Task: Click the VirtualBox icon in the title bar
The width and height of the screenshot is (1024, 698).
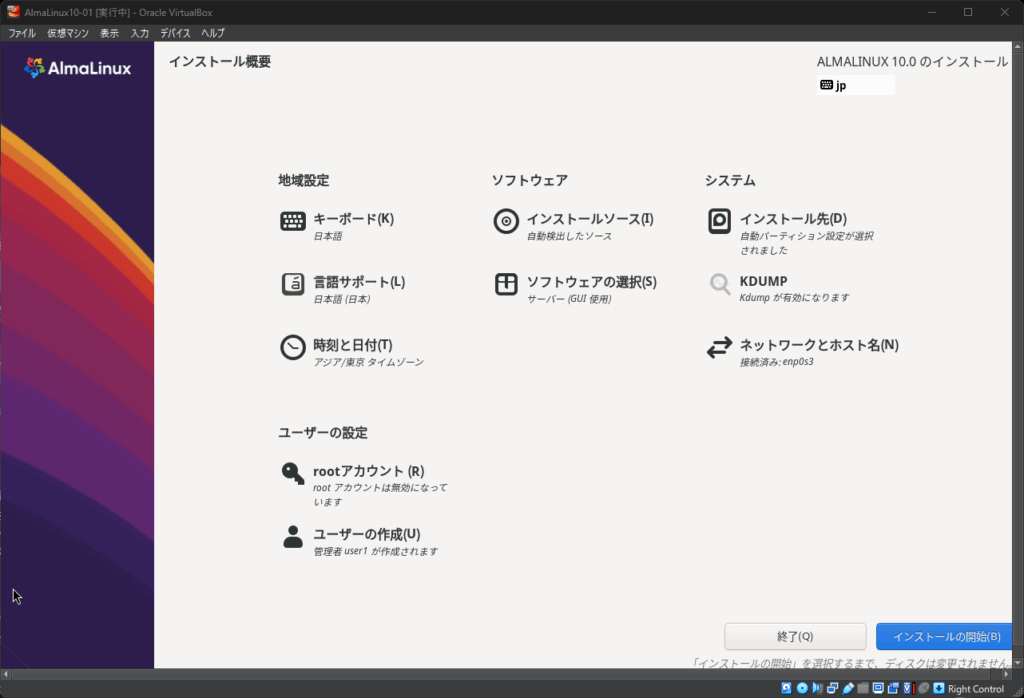Action: point(13,12)
